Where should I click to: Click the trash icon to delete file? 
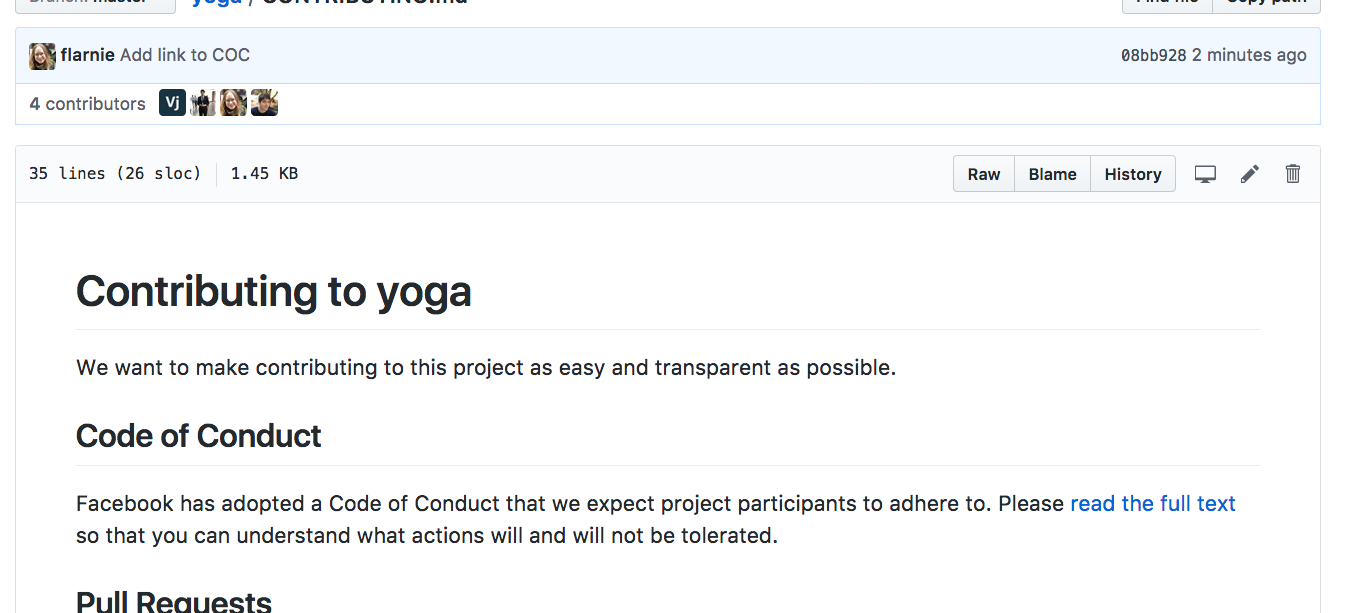(x=1293, y=174)
